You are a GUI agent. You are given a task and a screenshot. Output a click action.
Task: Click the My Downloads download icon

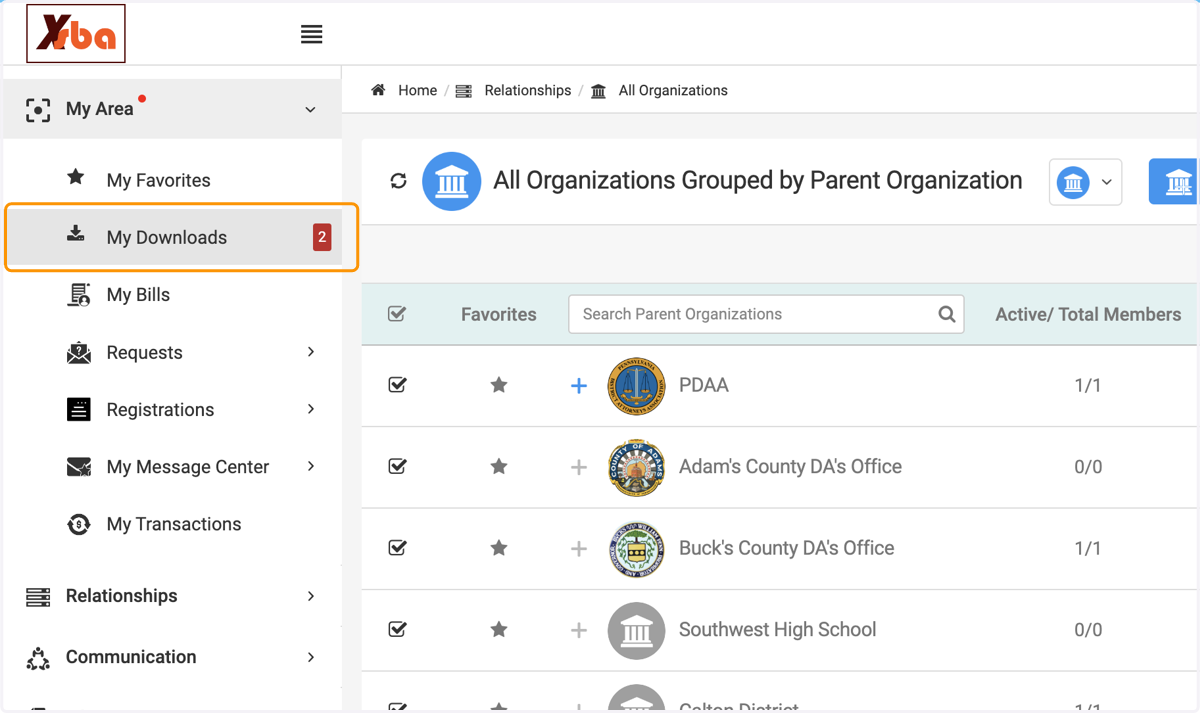pos(76,235)
